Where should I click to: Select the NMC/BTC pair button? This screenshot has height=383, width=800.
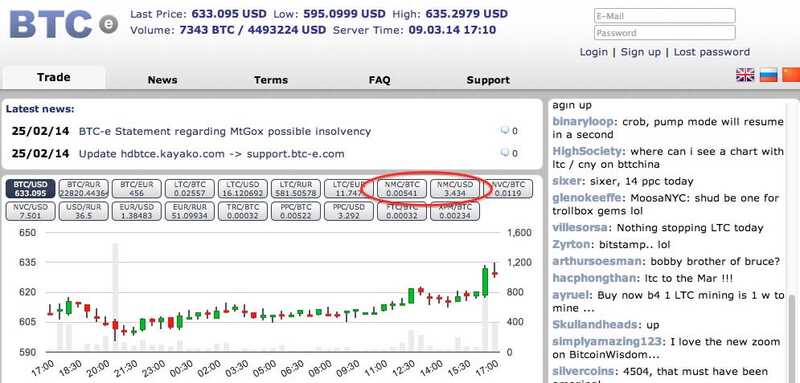tap(402, 189)
